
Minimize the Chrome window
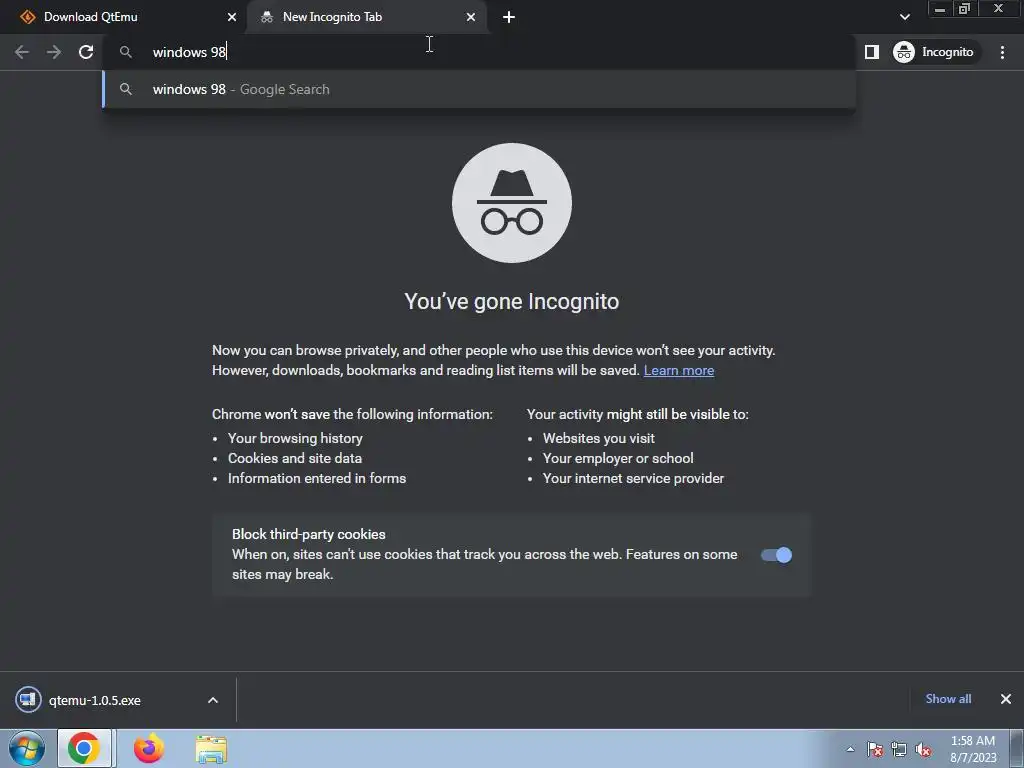click(940, 8)
